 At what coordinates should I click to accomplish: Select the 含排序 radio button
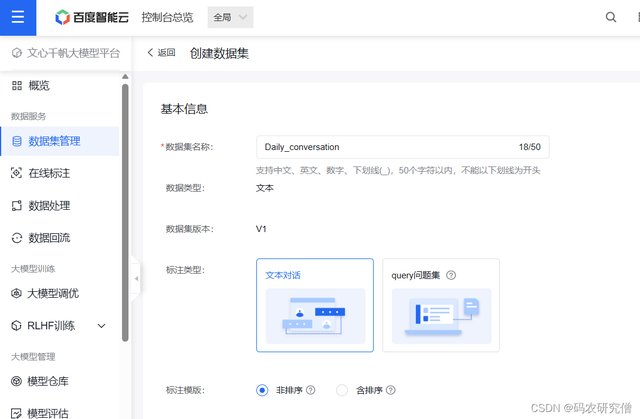point(342,390)
